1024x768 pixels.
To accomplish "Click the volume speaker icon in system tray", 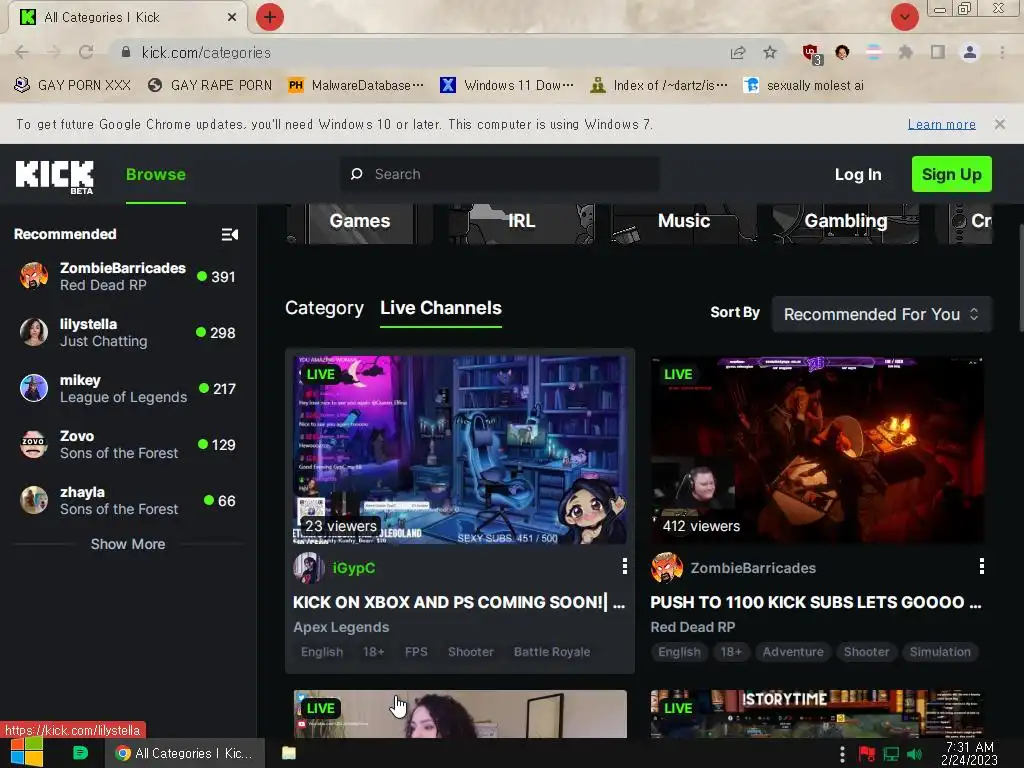I will point(915,754).
